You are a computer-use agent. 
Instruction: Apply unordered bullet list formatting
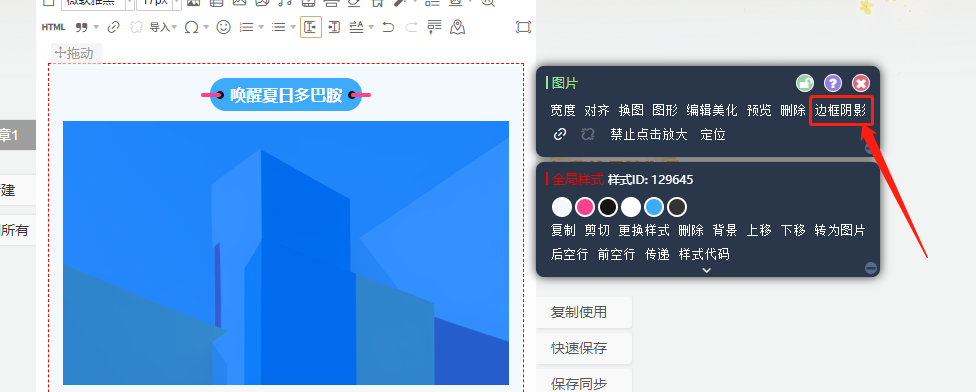[279, 27]
